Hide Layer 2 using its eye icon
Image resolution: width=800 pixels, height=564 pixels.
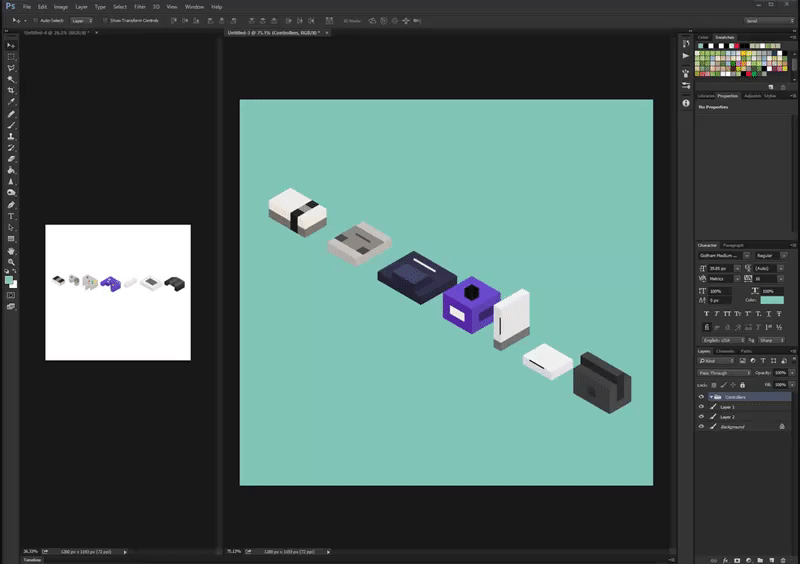pos(701,416)
